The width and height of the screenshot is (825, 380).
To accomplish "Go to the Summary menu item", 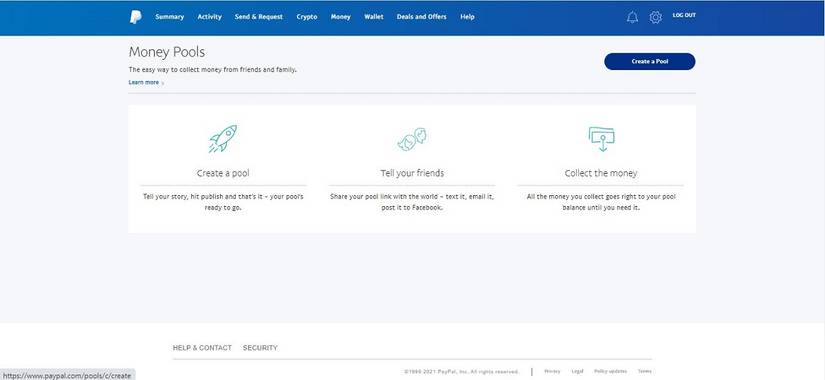I will (x=169, y=17).
